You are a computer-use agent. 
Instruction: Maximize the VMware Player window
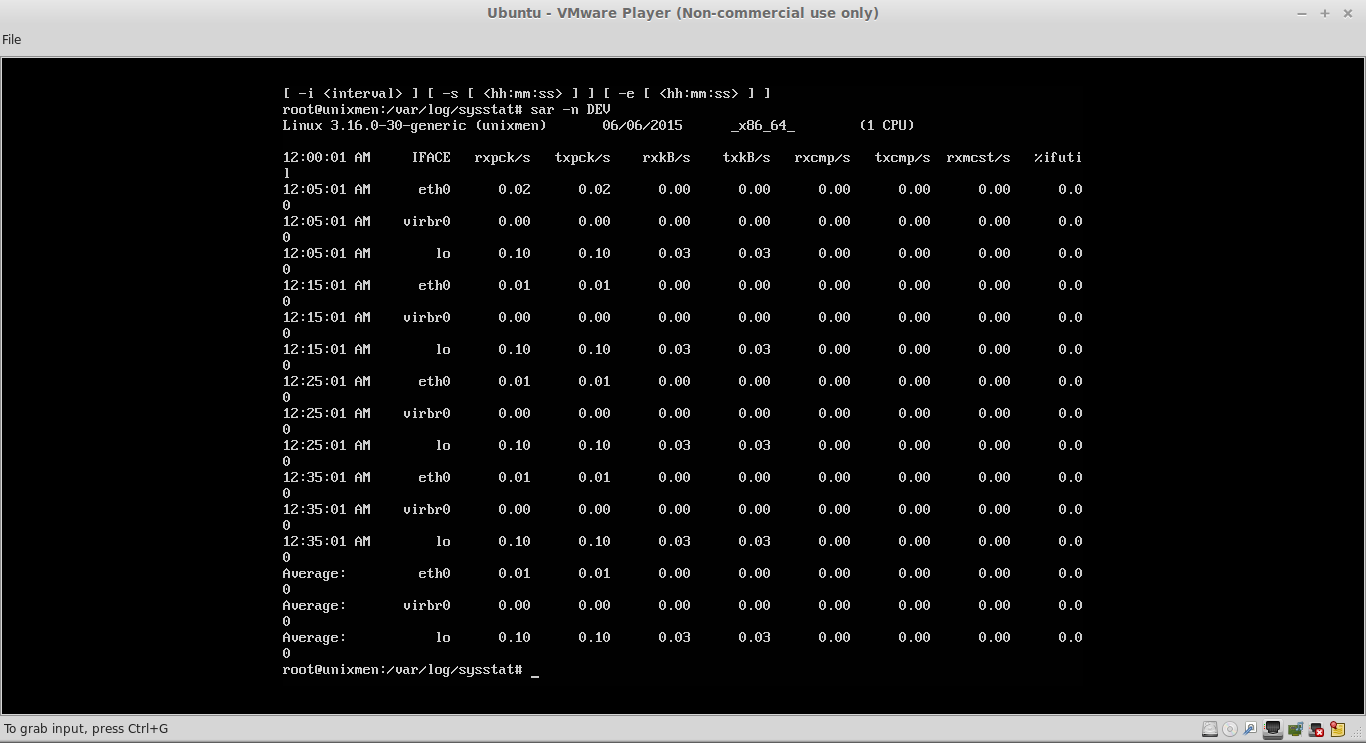click(x=1324, y=13)
